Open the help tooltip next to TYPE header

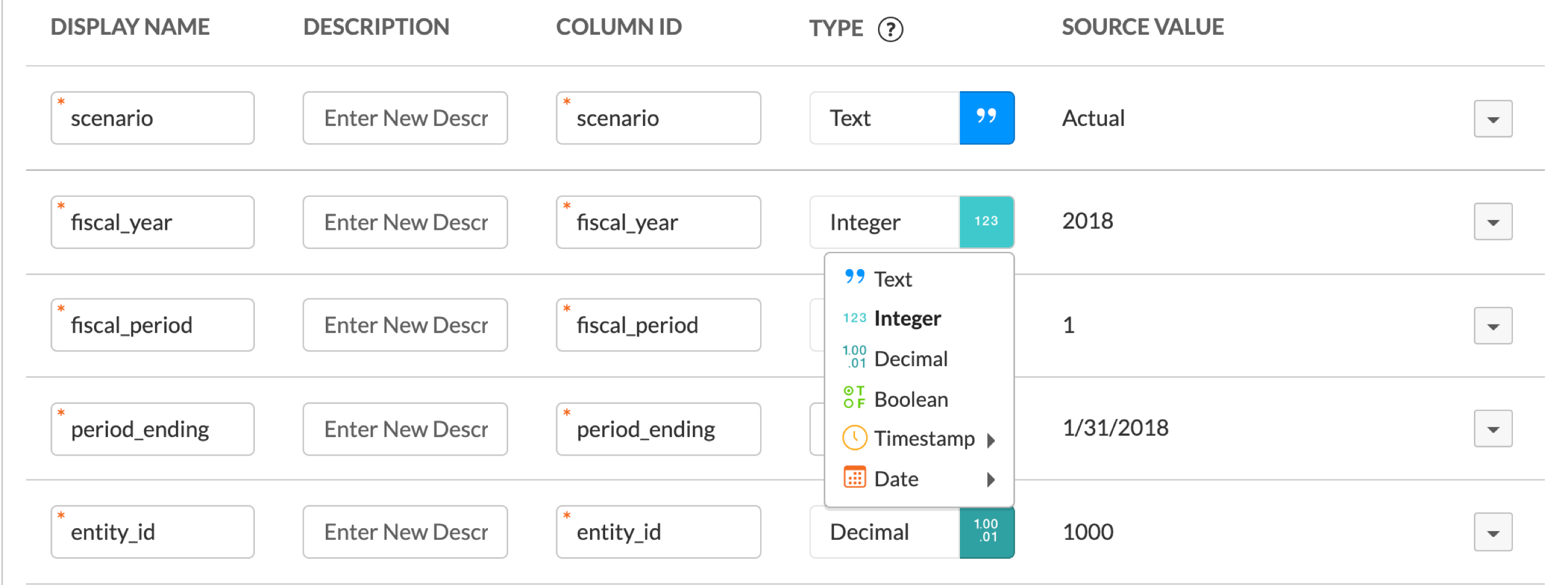pos(890,28)
